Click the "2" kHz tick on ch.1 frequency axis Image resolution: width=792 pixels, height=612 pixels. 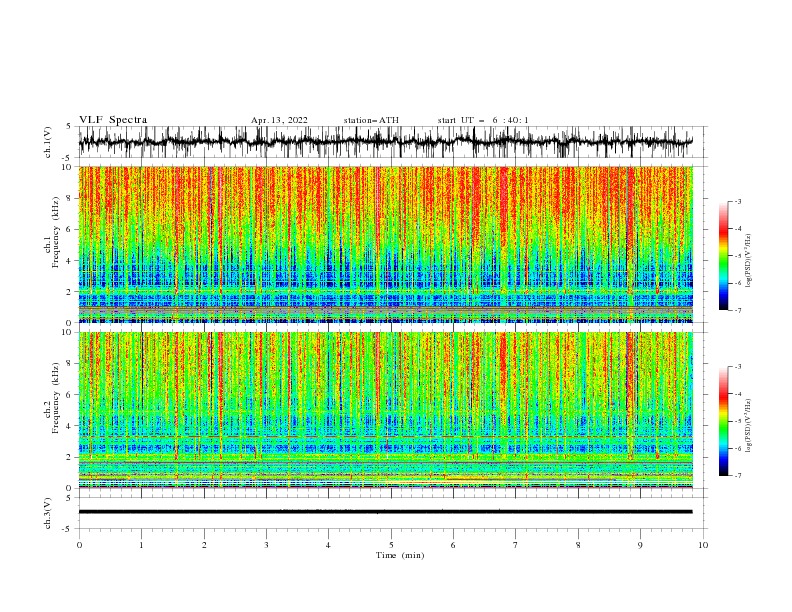click(x=70, y=291)
